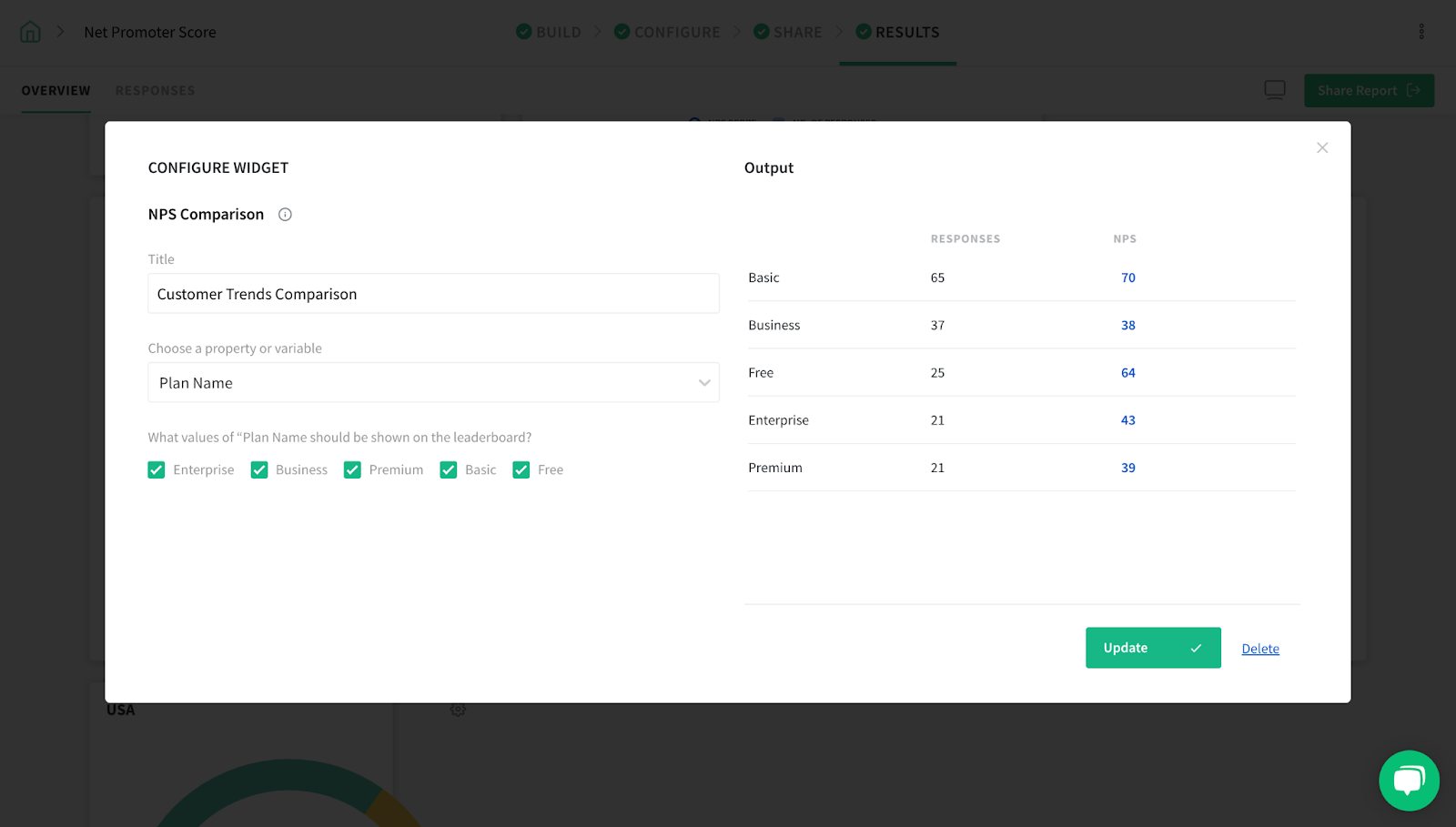Uncheck the Enterprise checkbox
This screenshot has width=1456, height=827.
pyautogui.click(x=157, y=469)
